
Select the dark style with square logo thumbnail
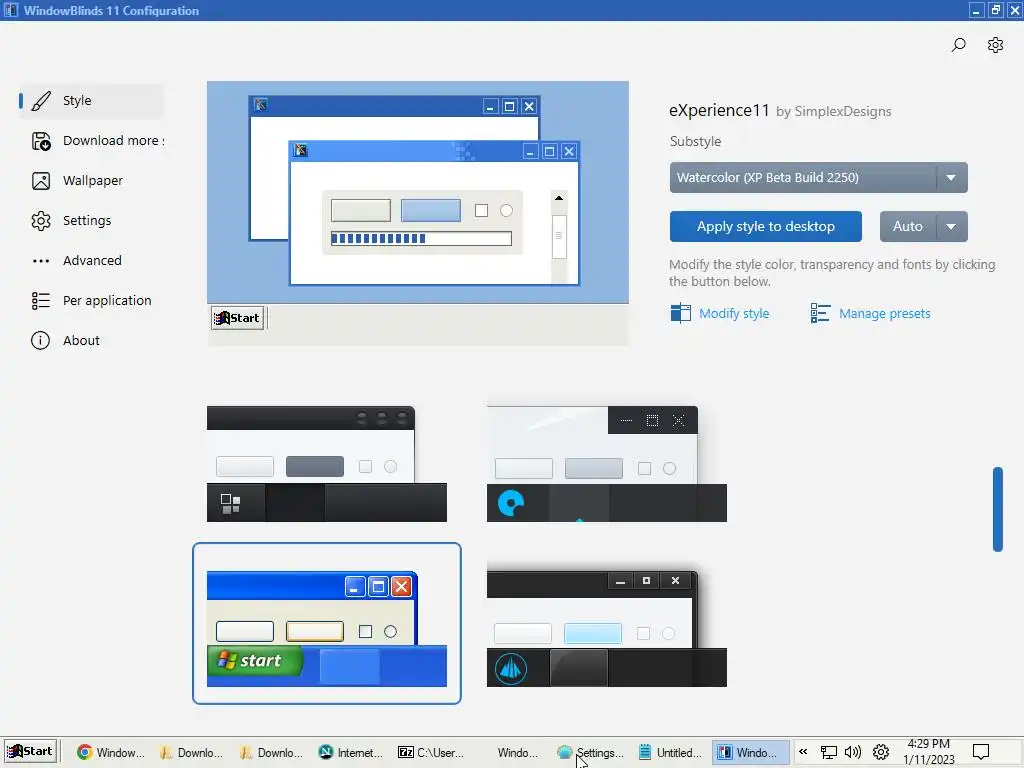(327, 464)
